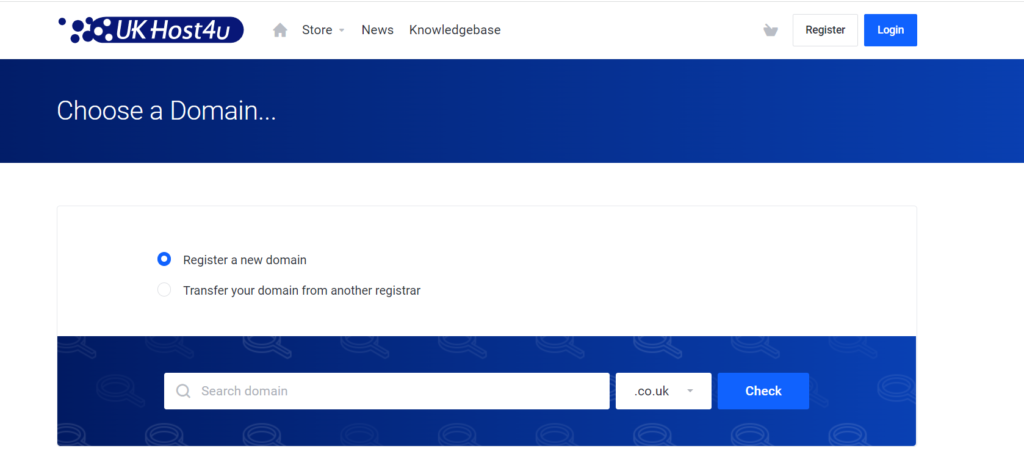Focus the Search domain input field
The height and width of the screenshot is (471, 1024).
point(387,391)
